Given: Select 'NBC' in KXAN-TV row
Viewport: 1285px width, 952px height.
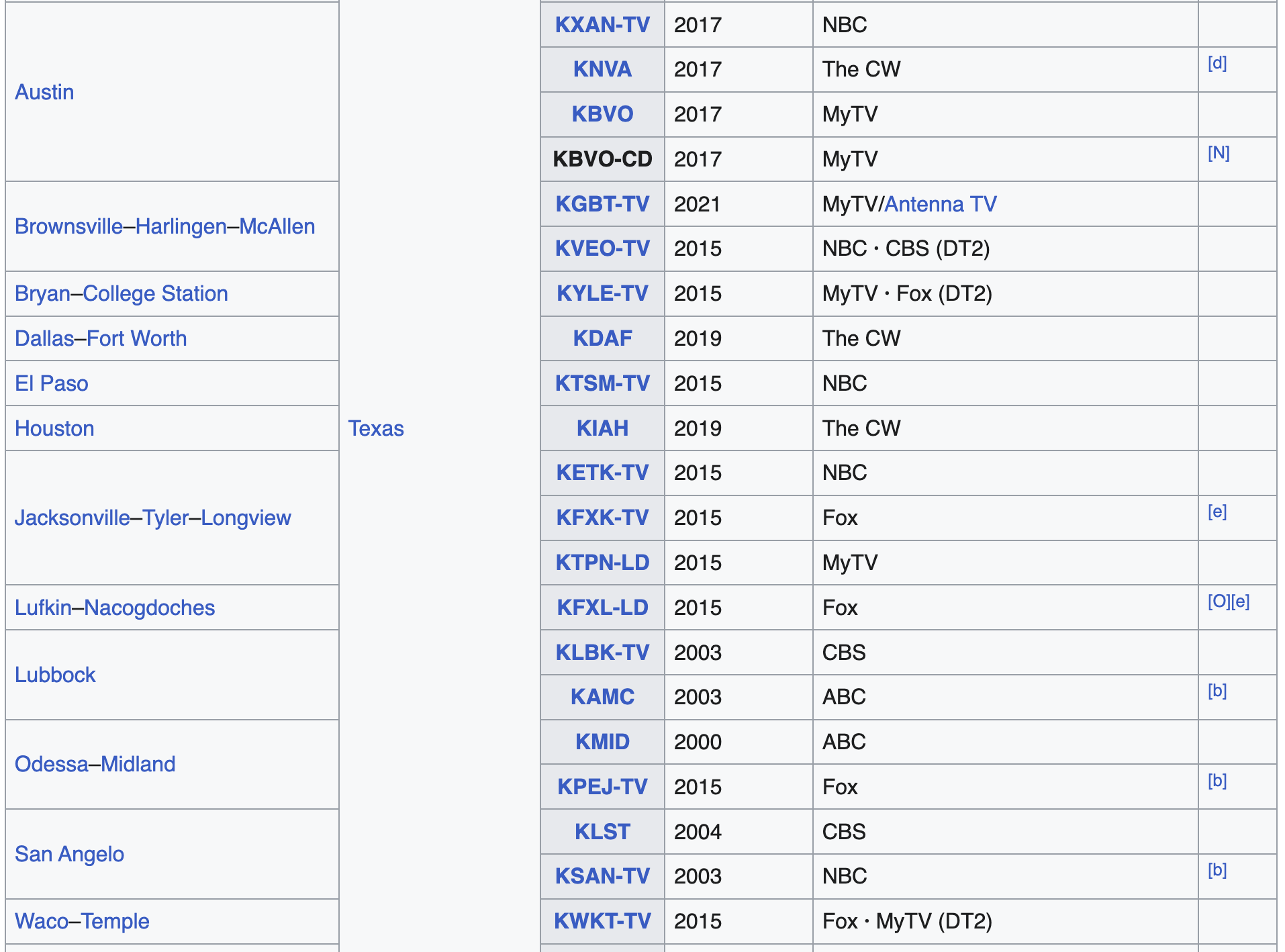Looking at the screenshot, I should (x=845, y=25).
